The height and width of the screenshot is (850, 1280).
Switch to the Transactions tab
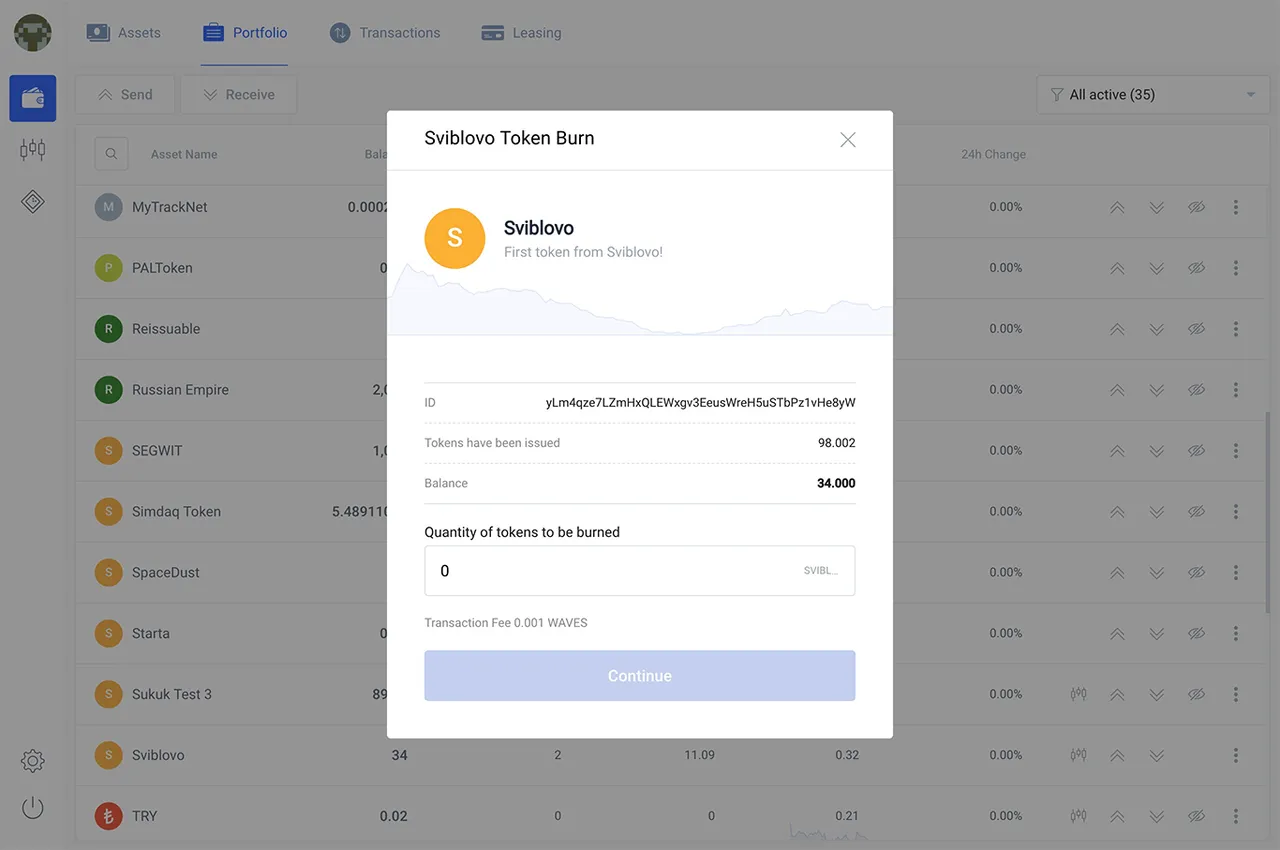tap(385, 33)
